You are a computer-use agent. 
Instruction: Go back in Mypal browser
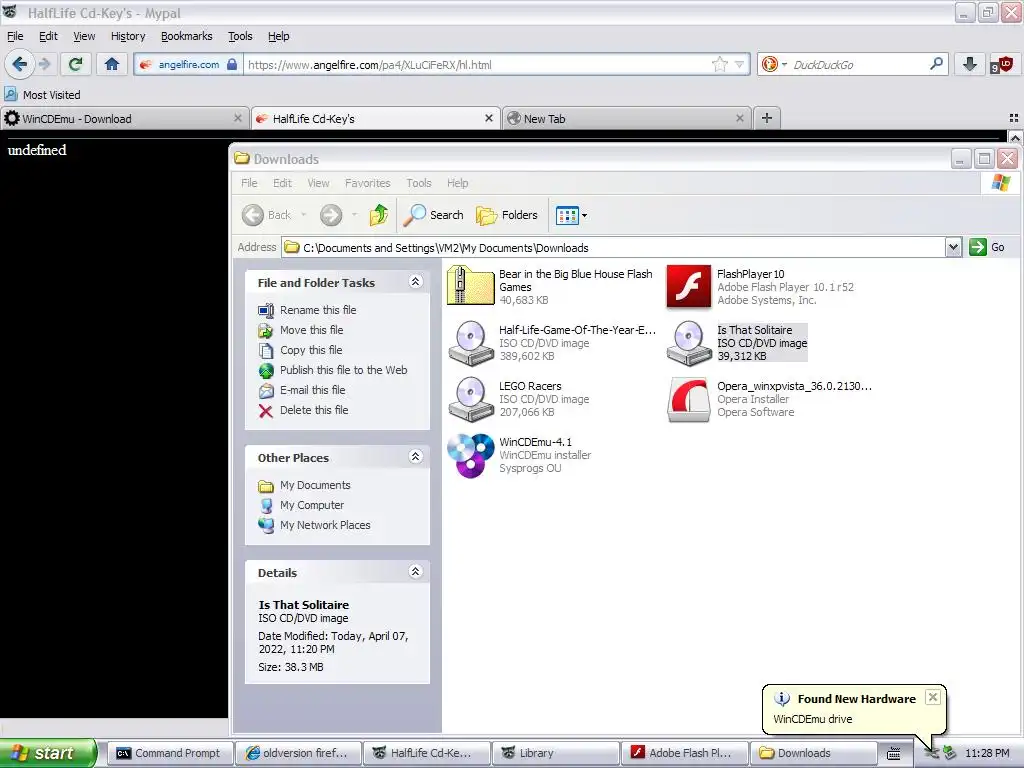(19, 64)
